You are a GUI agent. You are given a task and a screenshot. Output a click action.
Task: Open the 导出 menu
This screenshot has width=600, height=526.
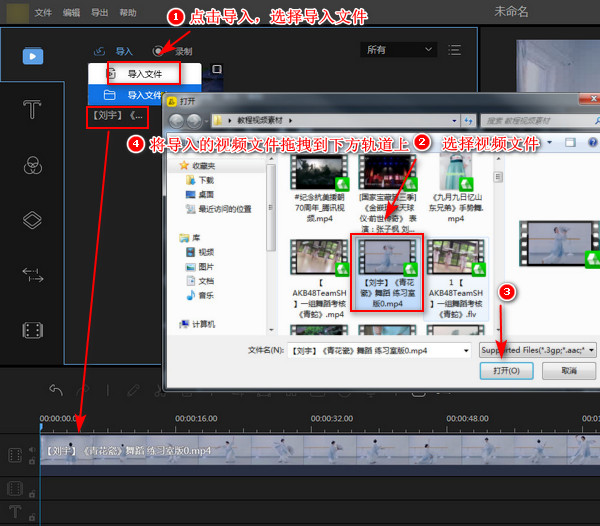pyautogui.click(x=99, y=13)
